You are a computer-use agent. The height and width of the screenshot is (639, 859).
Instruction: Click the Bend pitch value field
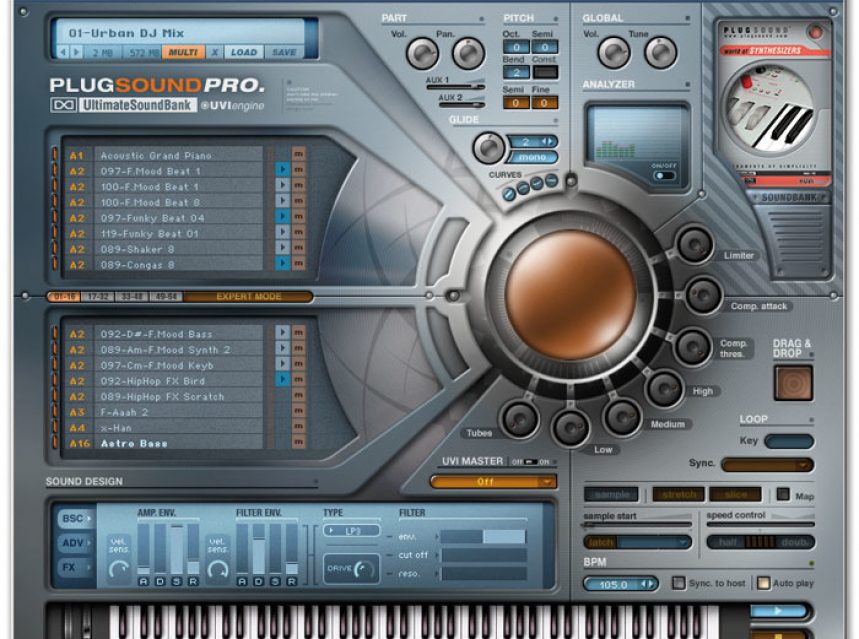point(516,72)
